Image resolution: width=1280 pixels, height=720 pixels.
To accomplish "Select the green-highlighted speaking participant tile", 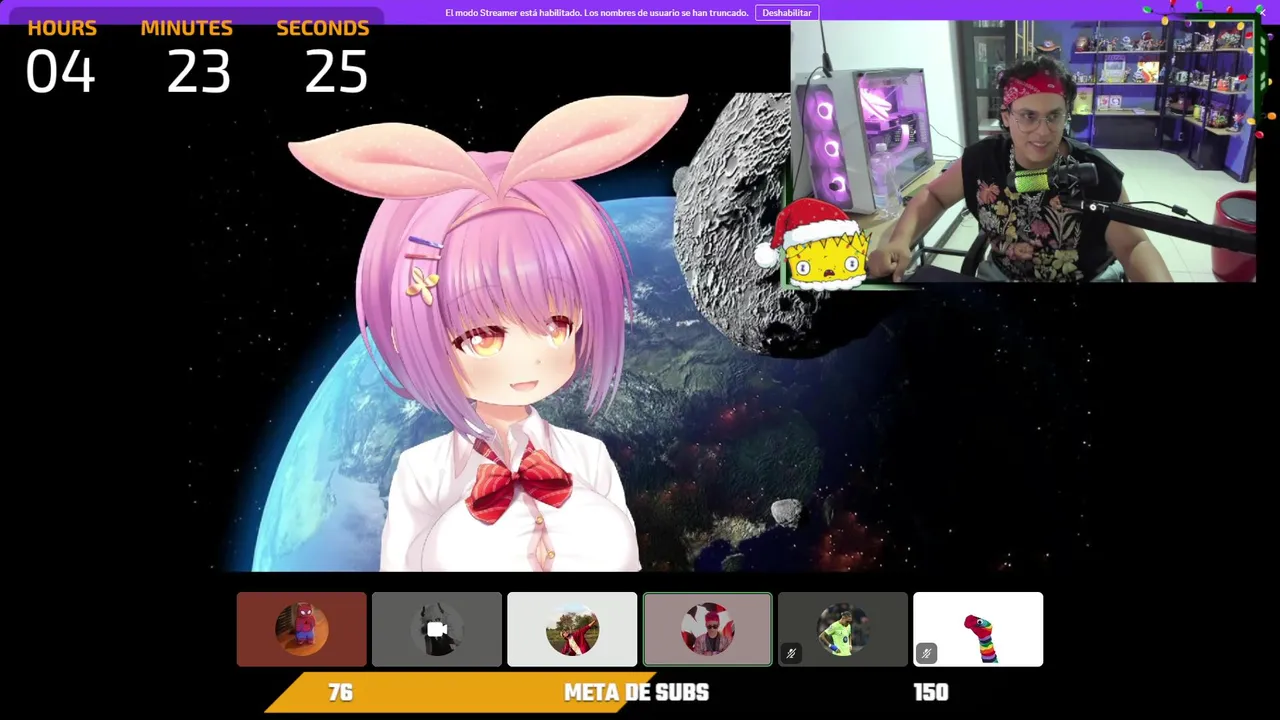I will (708, 629).
